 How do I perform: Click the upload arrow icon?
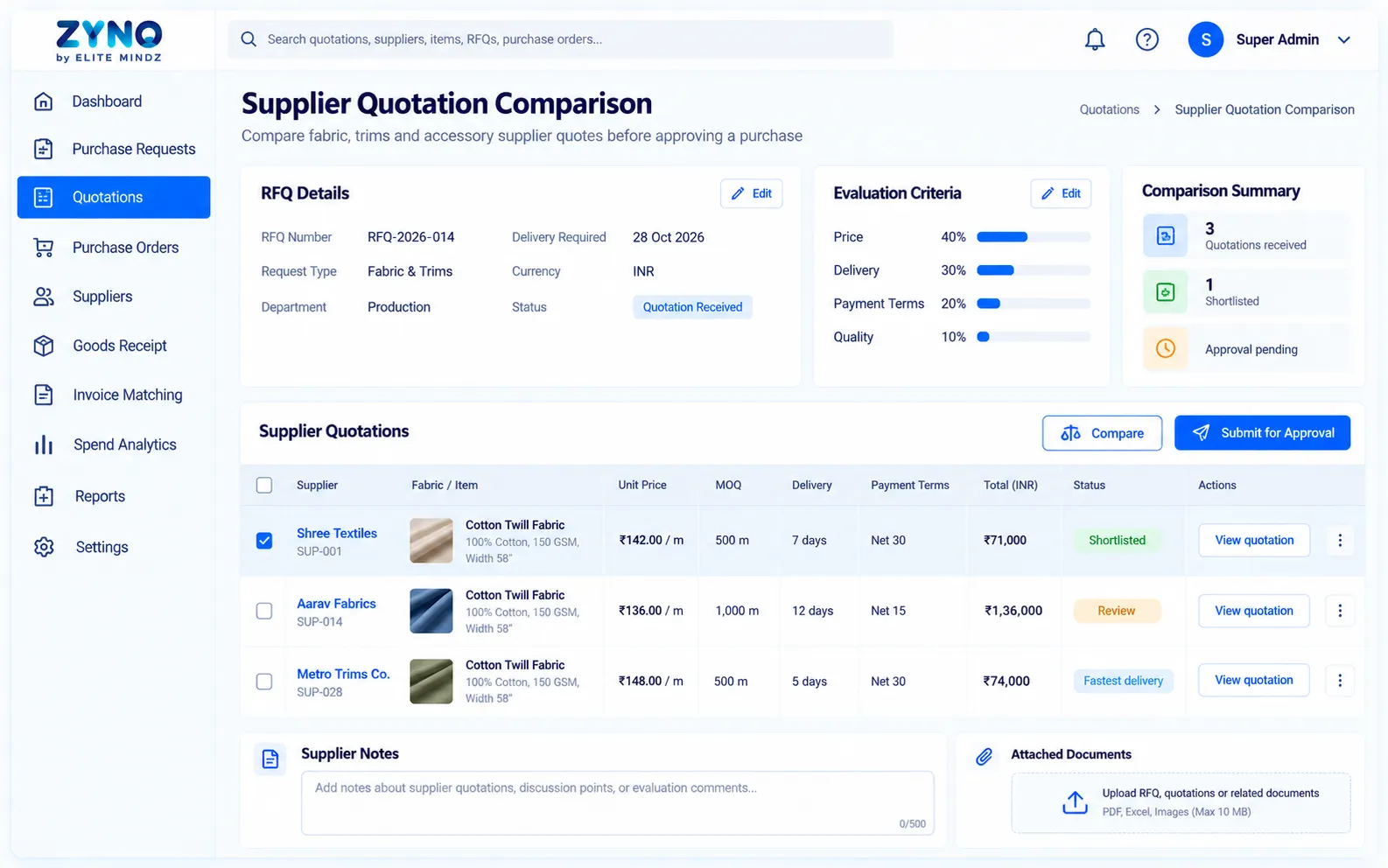coord(1075,801)
